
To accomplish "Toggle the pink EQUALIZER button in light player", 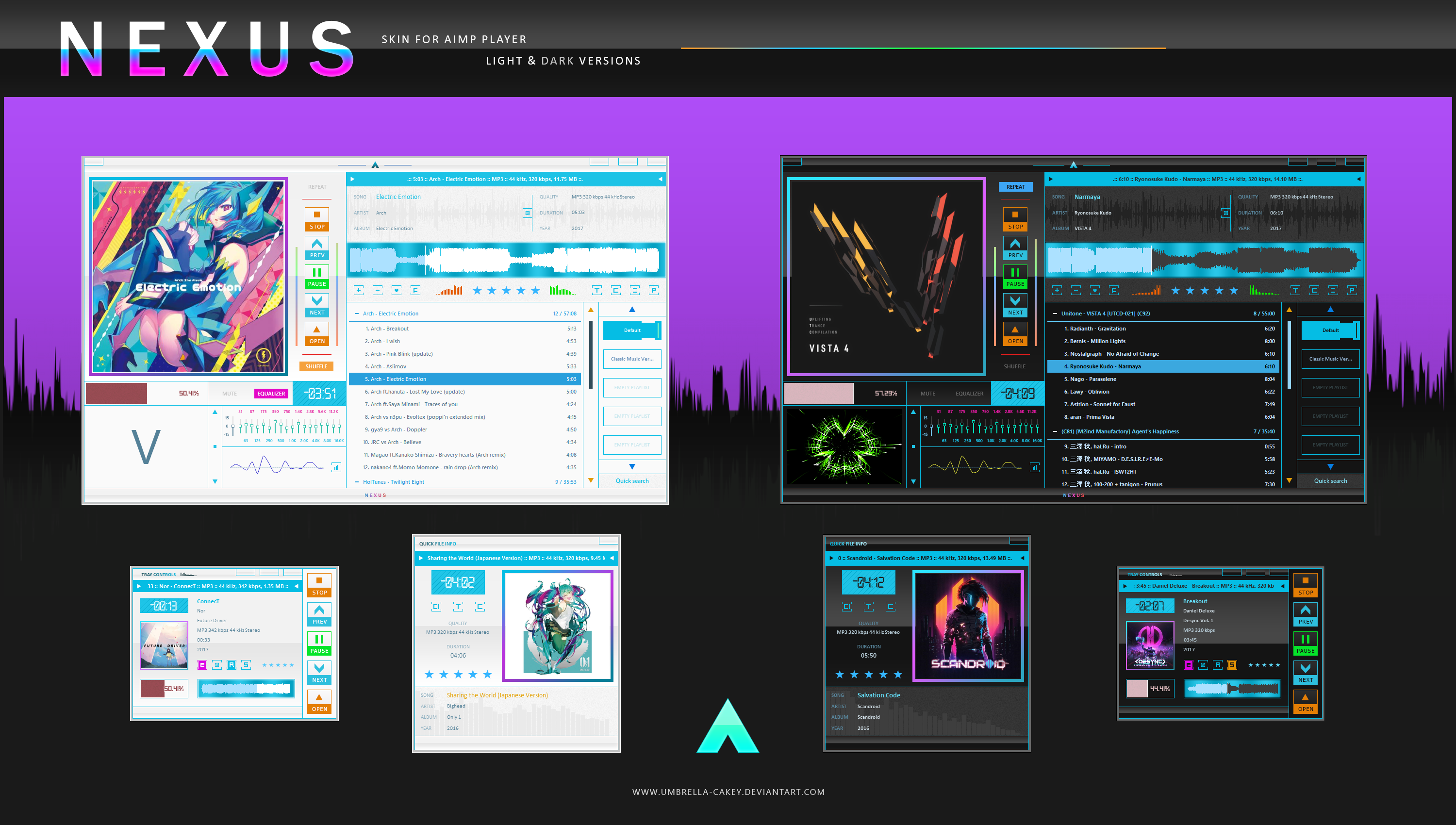I will (x=271, y=393).
